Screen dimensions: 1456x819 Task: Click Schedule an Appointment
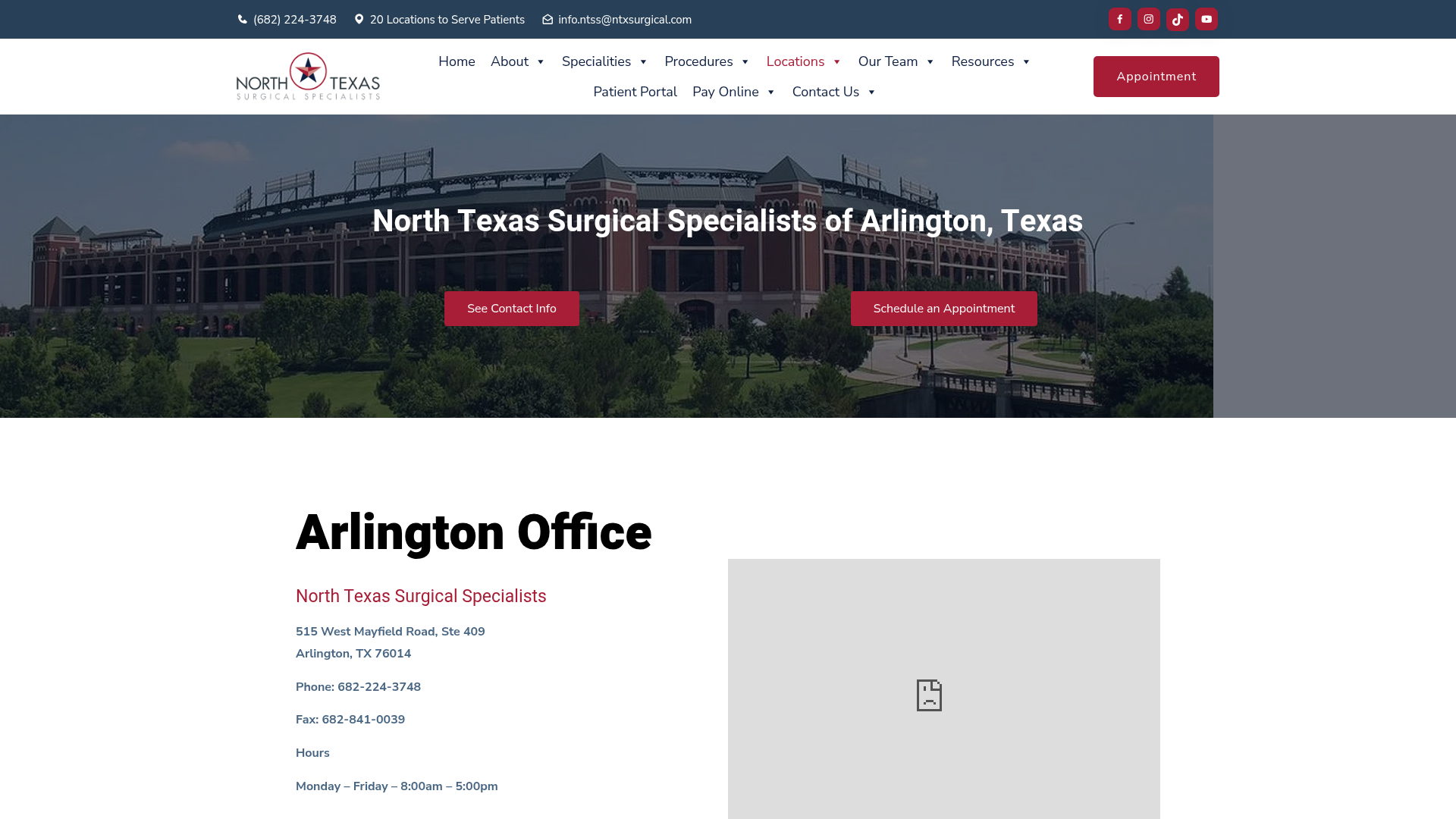[x=943, y=308]
